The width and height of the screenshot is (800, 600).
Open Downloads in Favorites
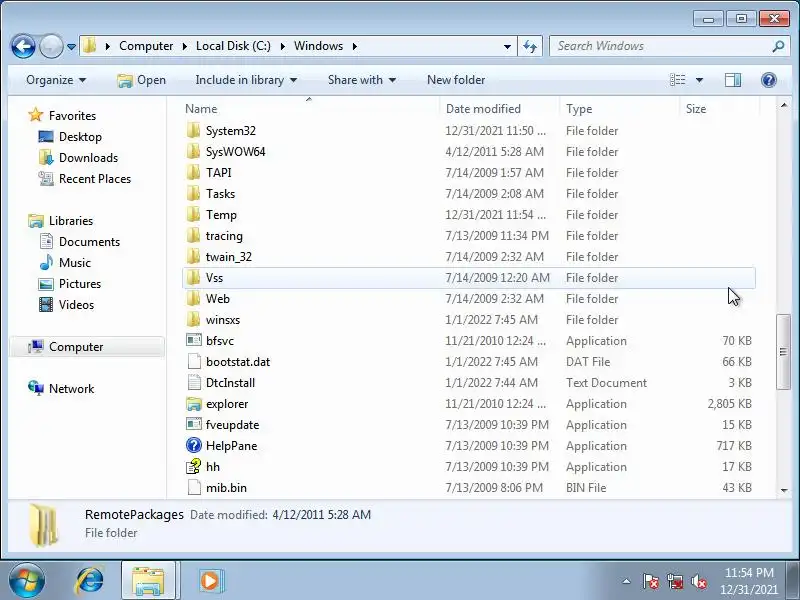[x=88, y=158]
